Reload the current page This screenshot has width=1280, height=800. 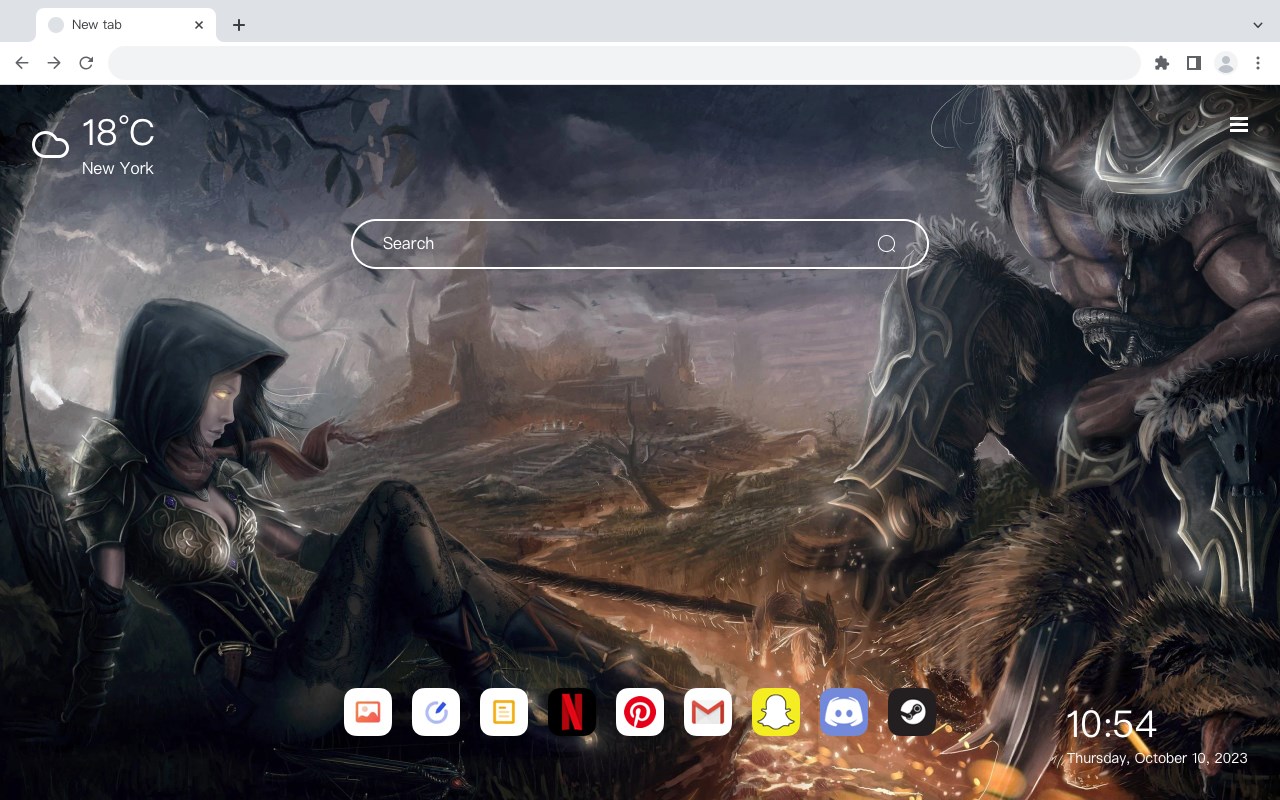click(x=86, y=63)
